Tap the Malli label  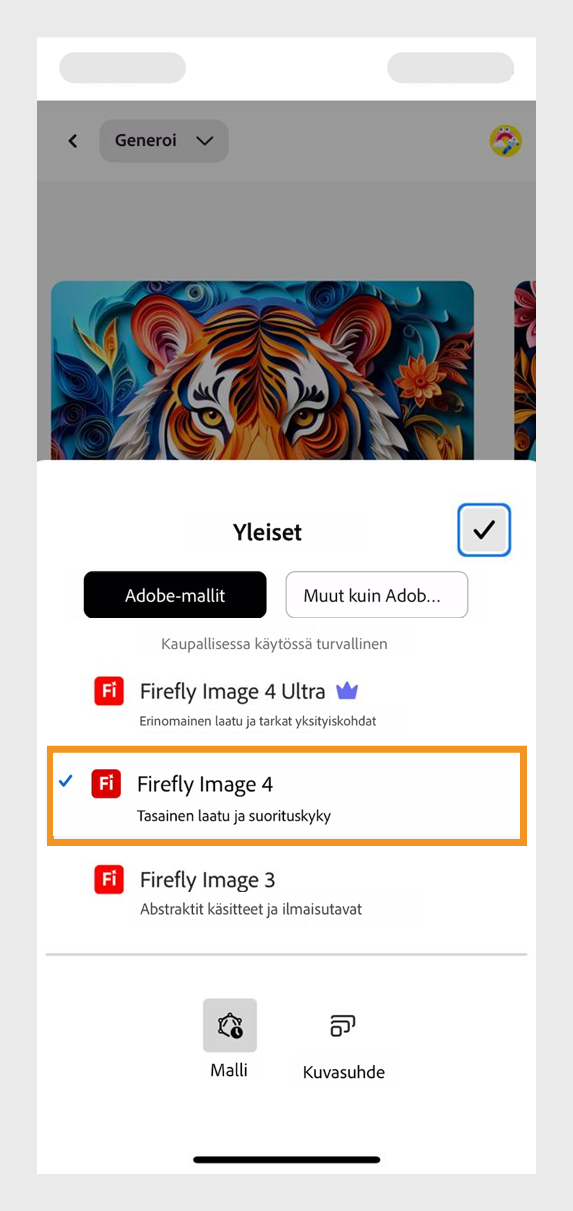click(229, 1070)
